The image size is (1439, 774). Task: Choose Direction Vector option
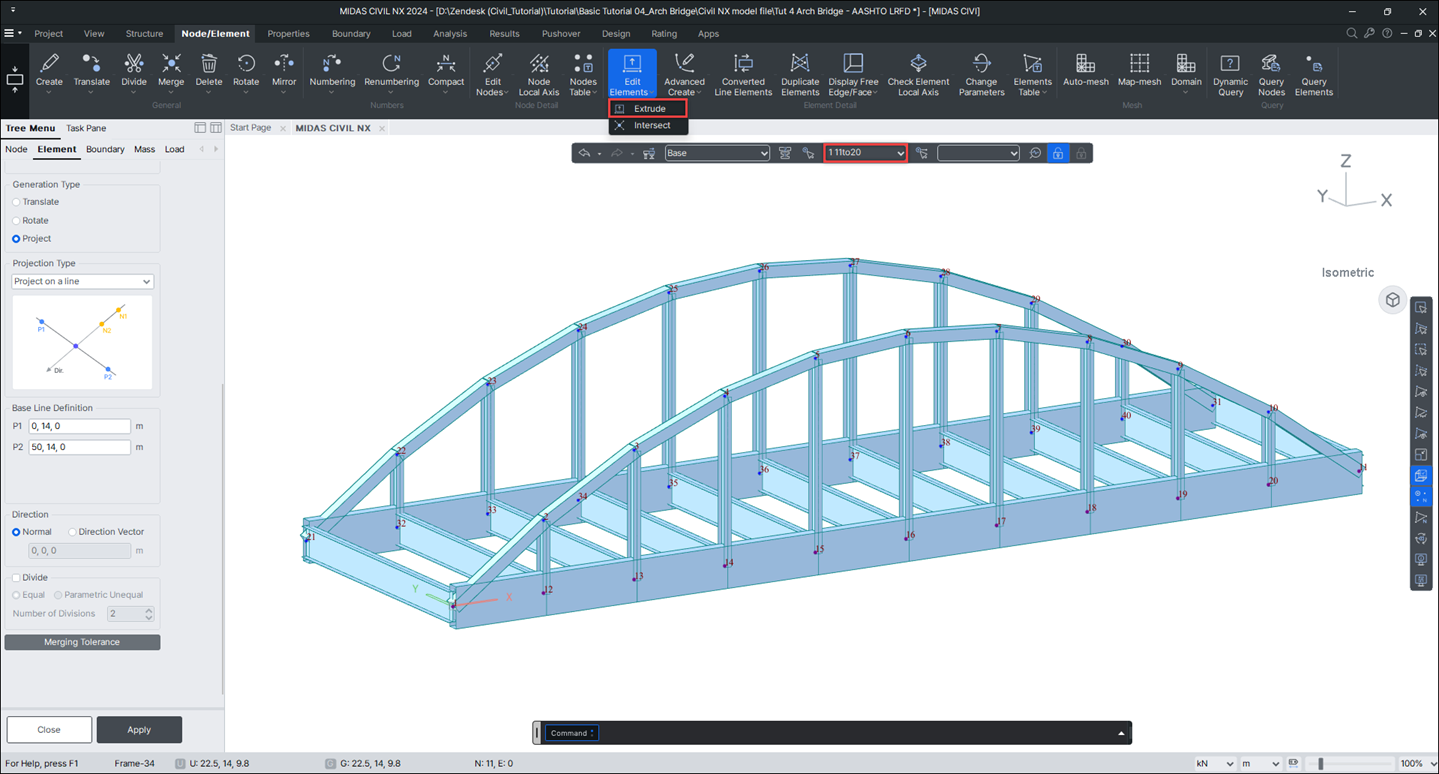pos(73,532)
